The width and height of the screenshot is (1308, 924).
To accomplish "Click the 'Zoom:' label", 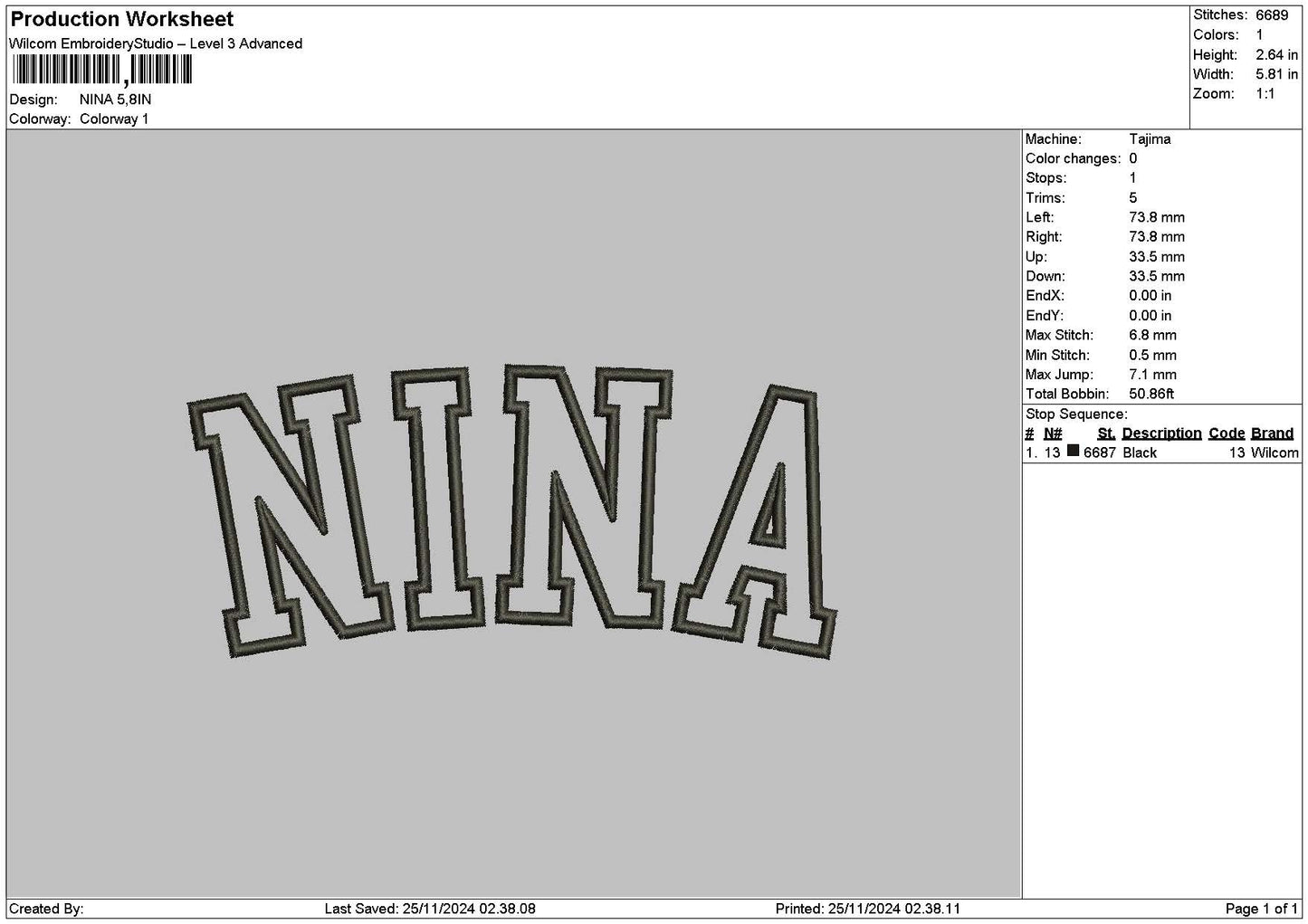I will pyautogui.click(x=1214, y=94).
